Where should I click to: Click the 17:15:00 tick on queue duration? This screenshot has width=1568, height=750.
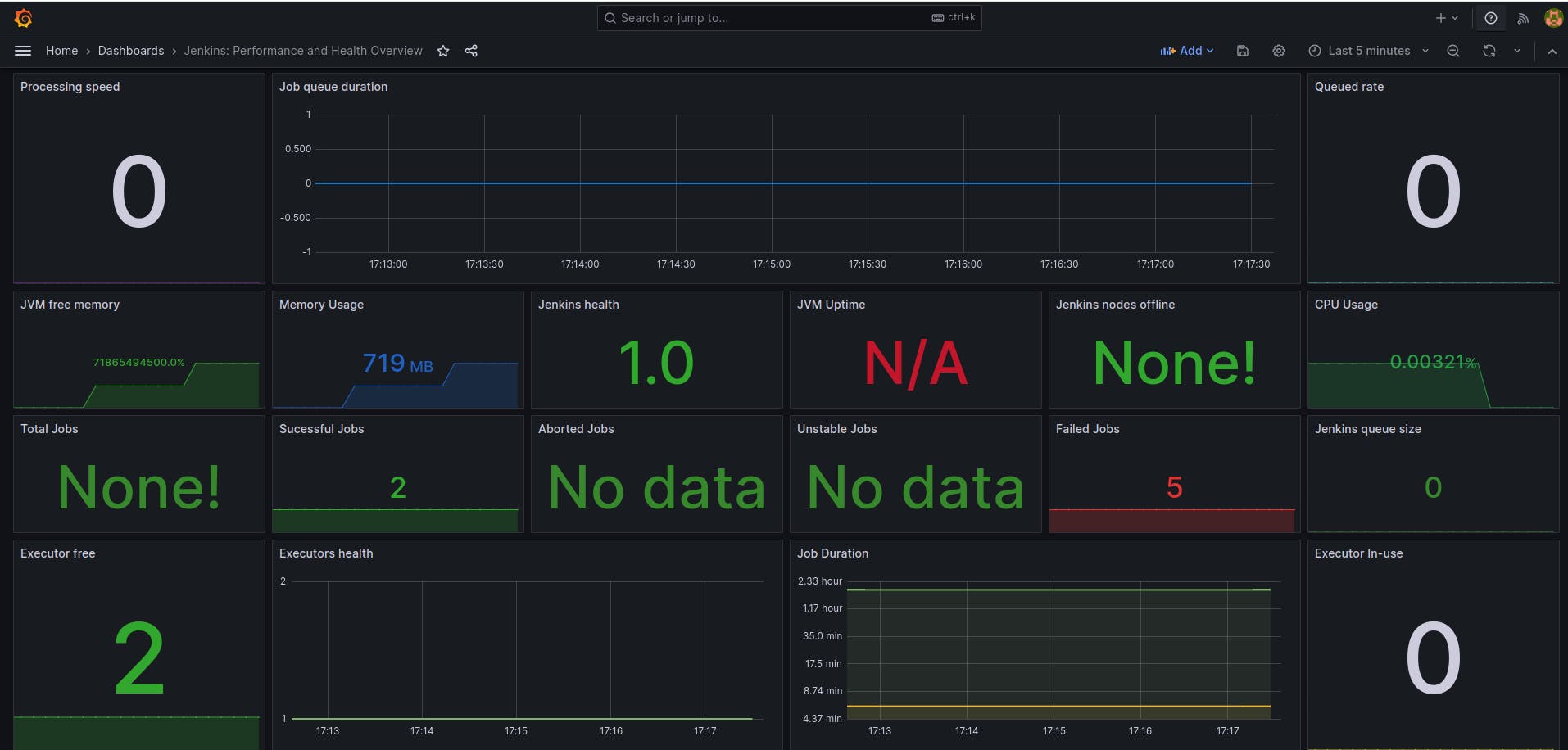772,264
